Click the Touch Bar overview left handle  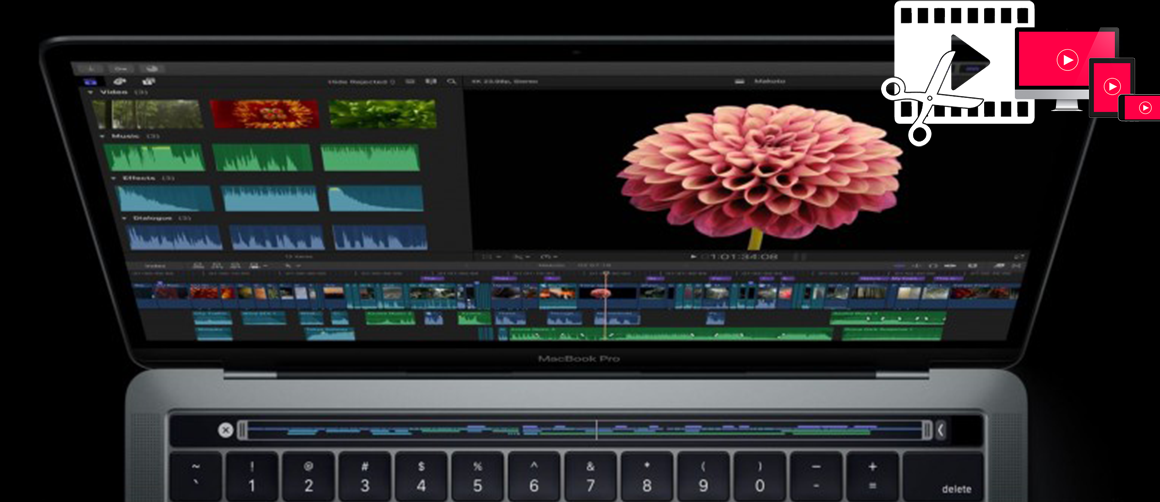(x=242, y=430)
